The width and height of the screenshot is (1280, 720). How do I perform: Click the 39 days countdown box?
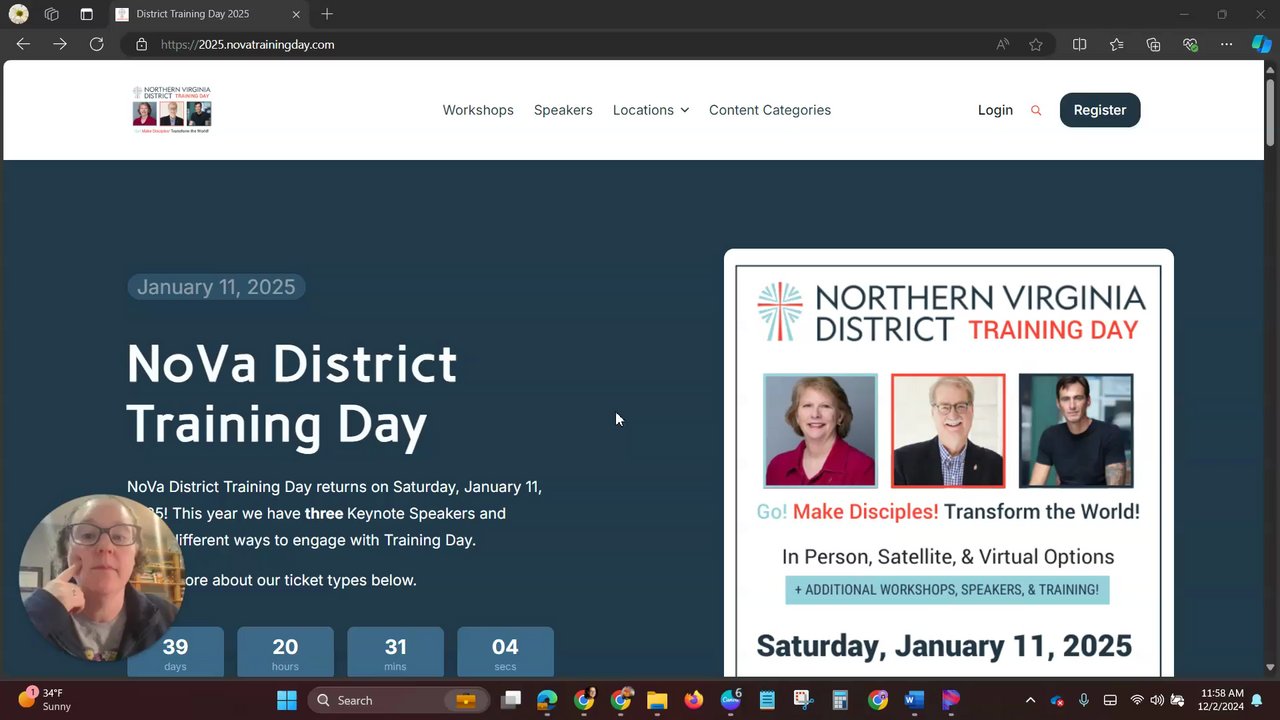[175, 652]
